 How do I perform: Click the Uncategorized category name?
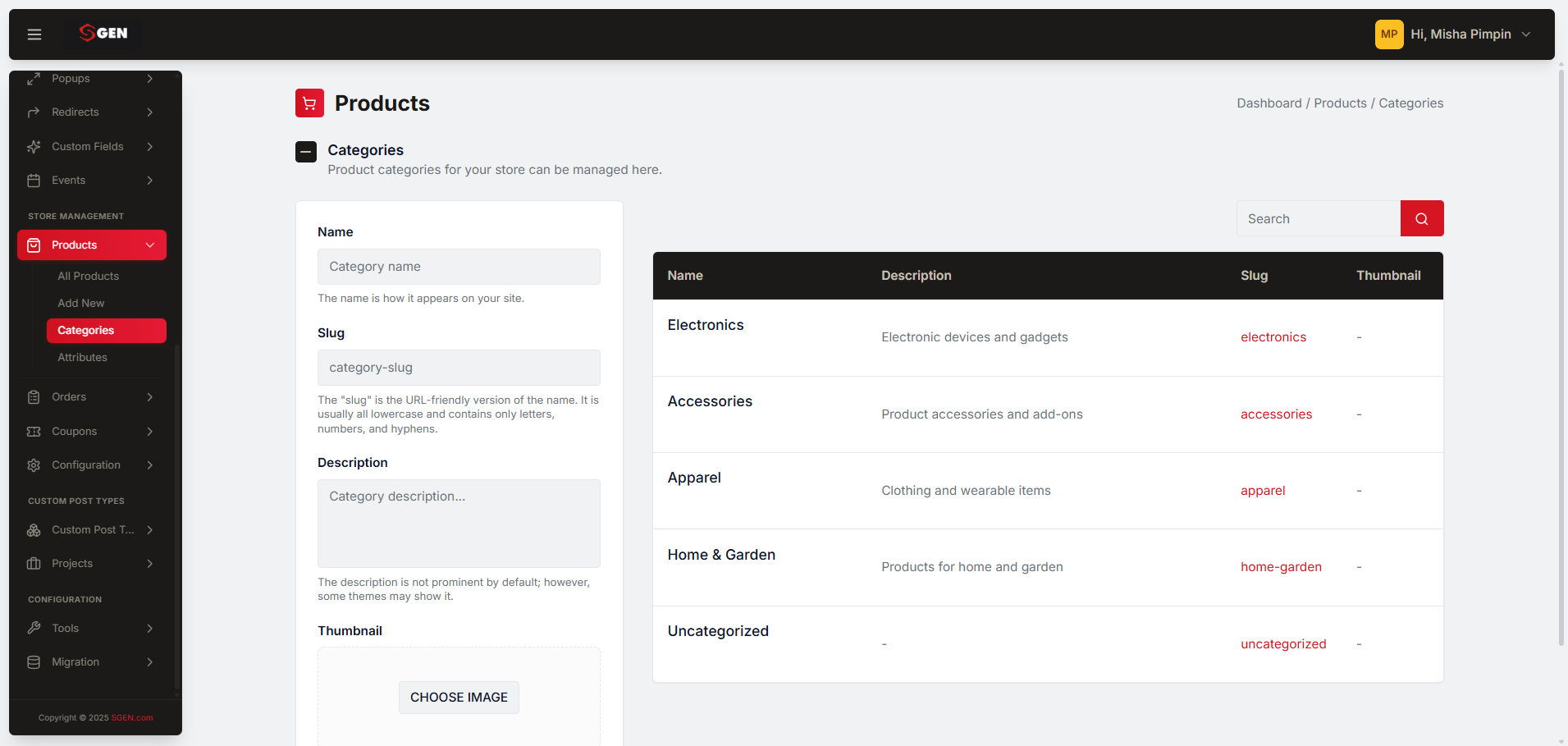tap(718, 631)
